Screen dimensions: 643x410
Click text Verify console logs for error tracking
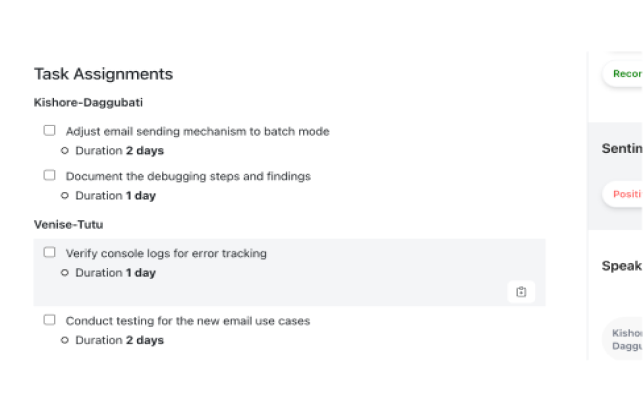click(x=166, y=254)
